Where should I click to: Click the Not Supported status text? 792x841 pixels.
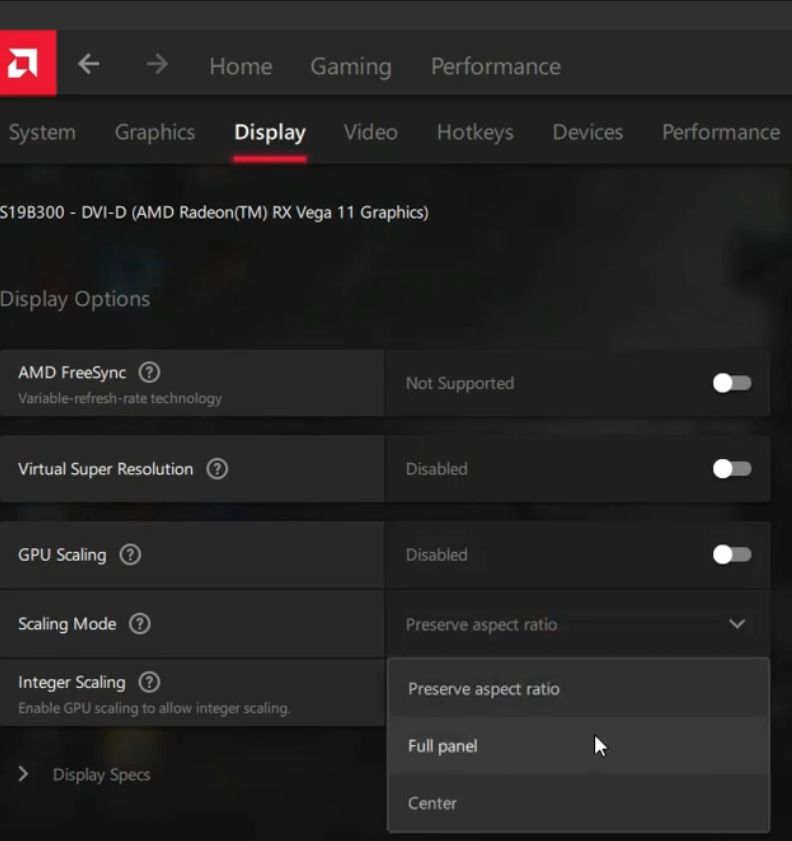click(x=460, y=383)
